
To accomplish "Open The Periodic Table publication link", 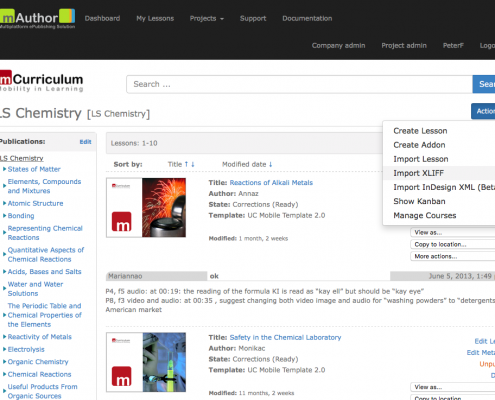I will tap(44, 315).
